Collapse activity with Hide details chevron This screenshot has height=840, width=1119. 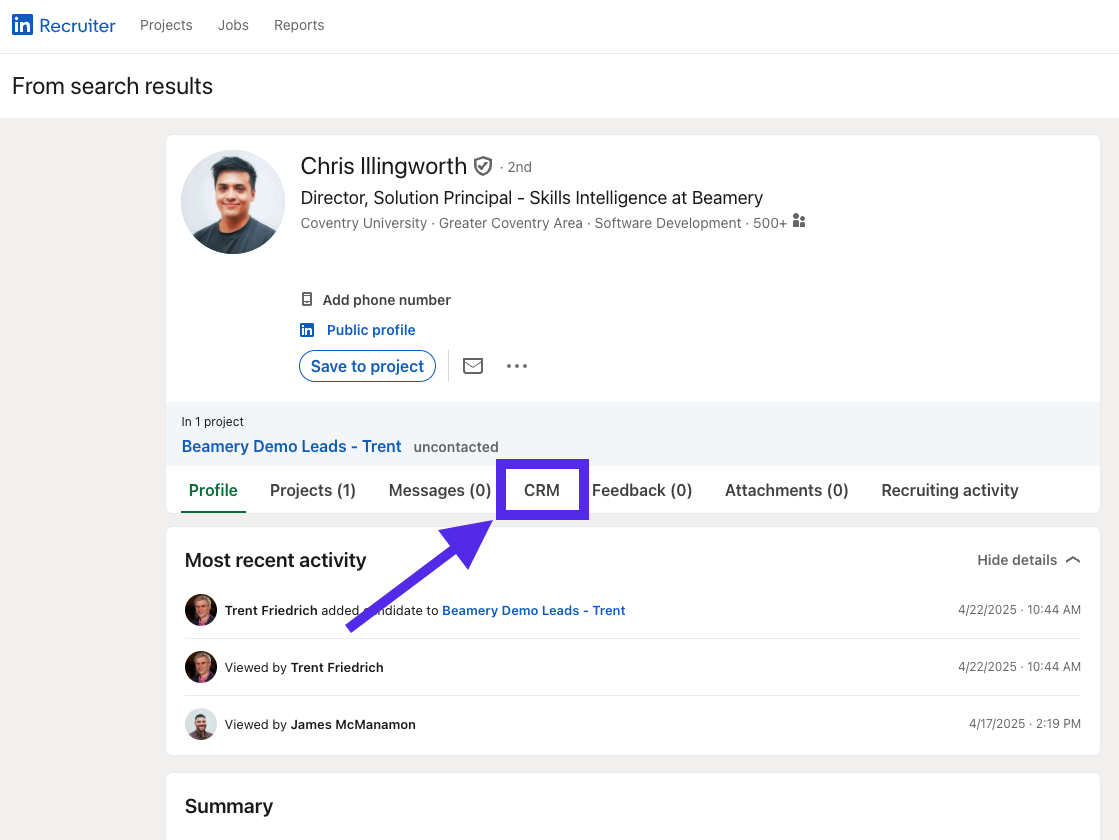1073,560
